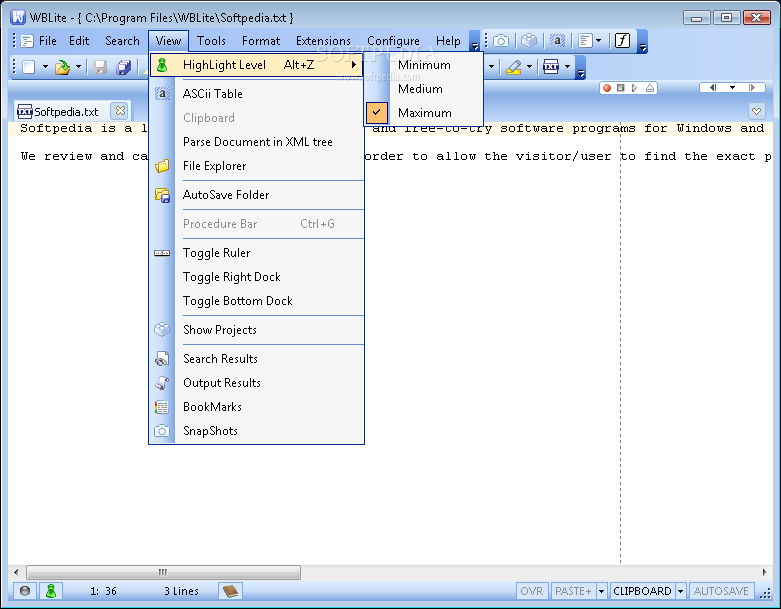Click the function f toolbar icon
This screenshot has width=781, height=609.
point(623,40)
